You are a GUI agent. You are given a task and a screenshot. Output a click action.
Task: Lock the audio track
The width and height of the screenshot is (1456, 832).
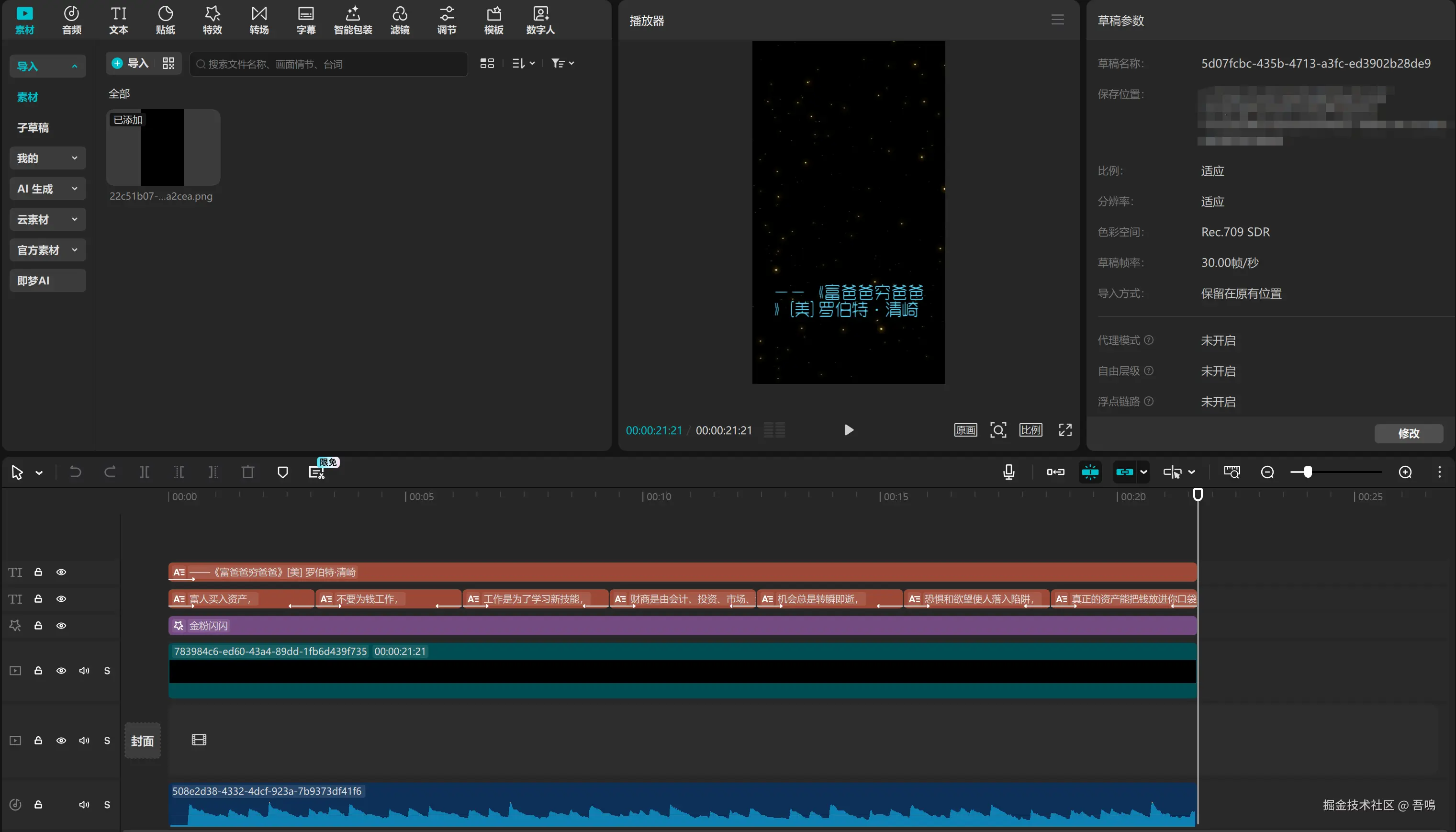[38, 805]
